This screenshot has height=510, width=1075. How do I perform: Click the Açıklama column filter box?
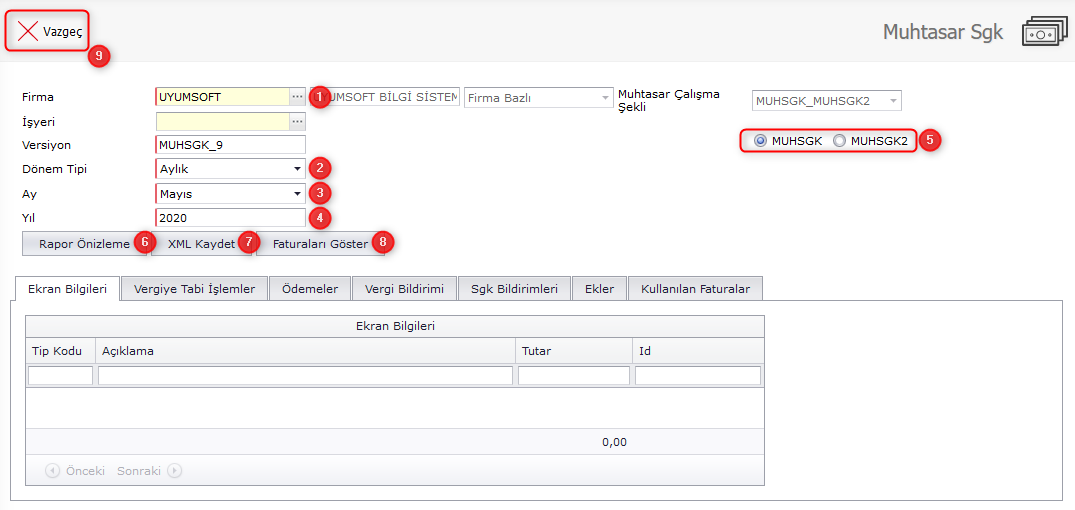(x=305, y=376)
